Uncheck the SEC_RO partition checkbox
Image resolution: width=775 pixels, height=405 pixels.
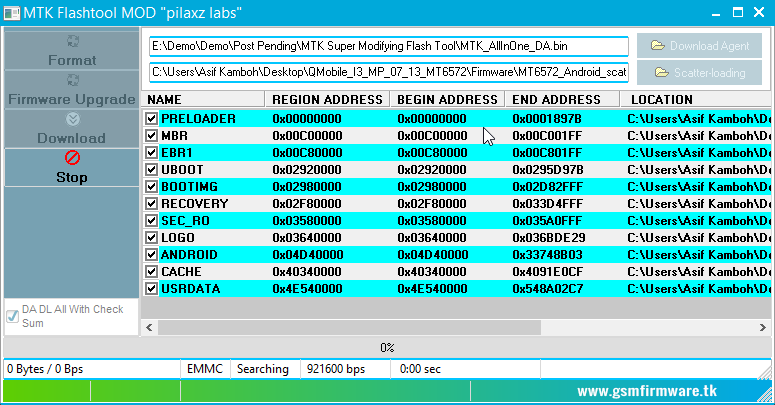(151, 221)
